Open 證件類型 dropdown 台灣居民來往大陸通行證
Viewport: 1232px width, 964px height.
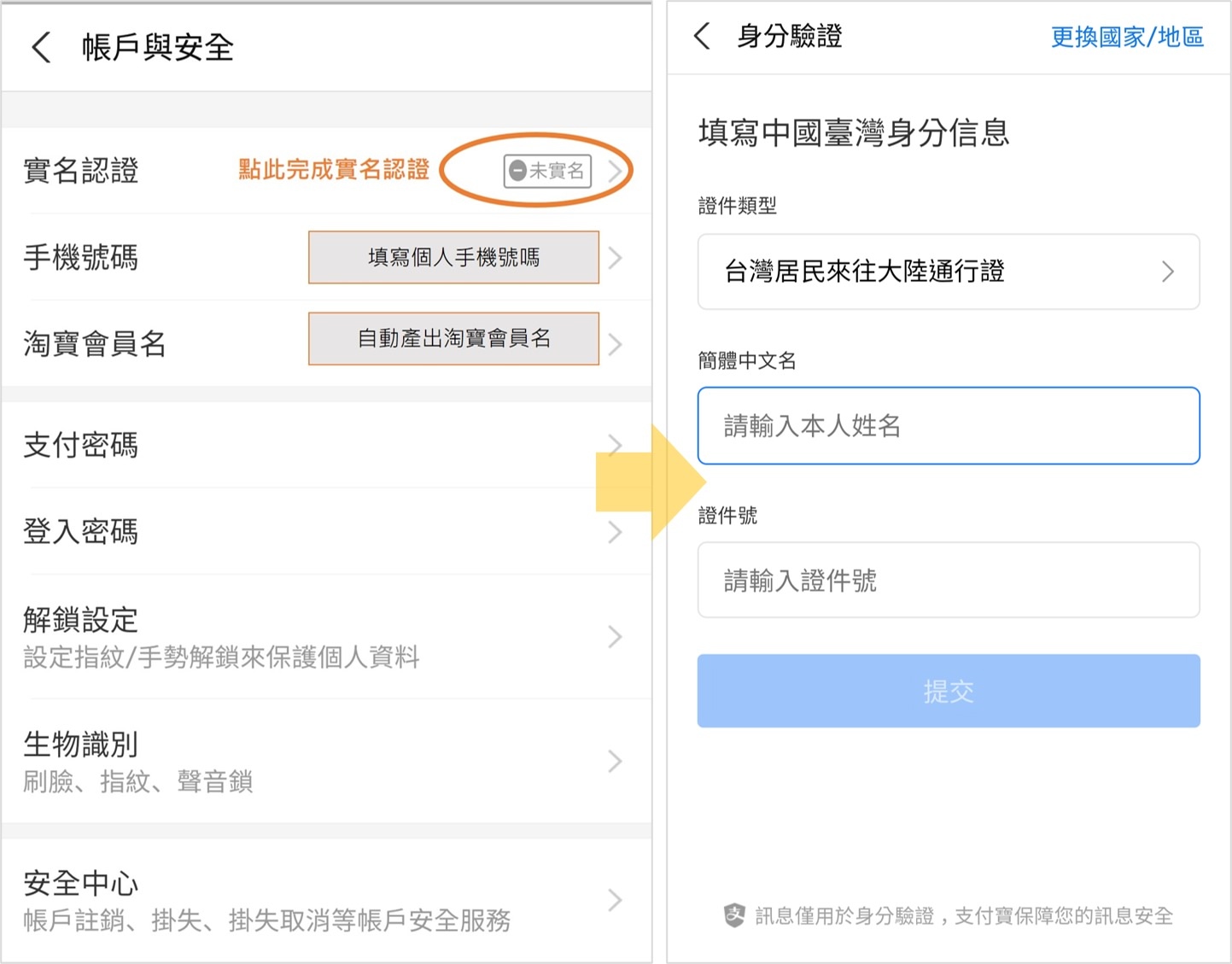[x=949, y=272]
